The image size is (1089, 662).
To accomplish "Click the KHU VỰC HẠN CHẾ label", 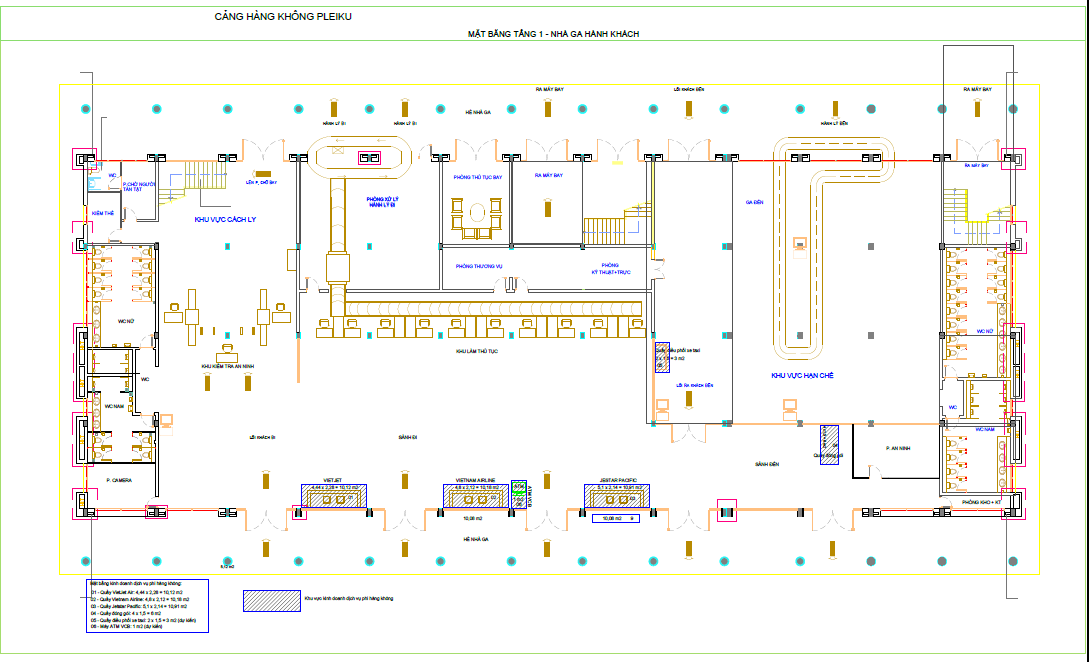I will click(801, 376).
